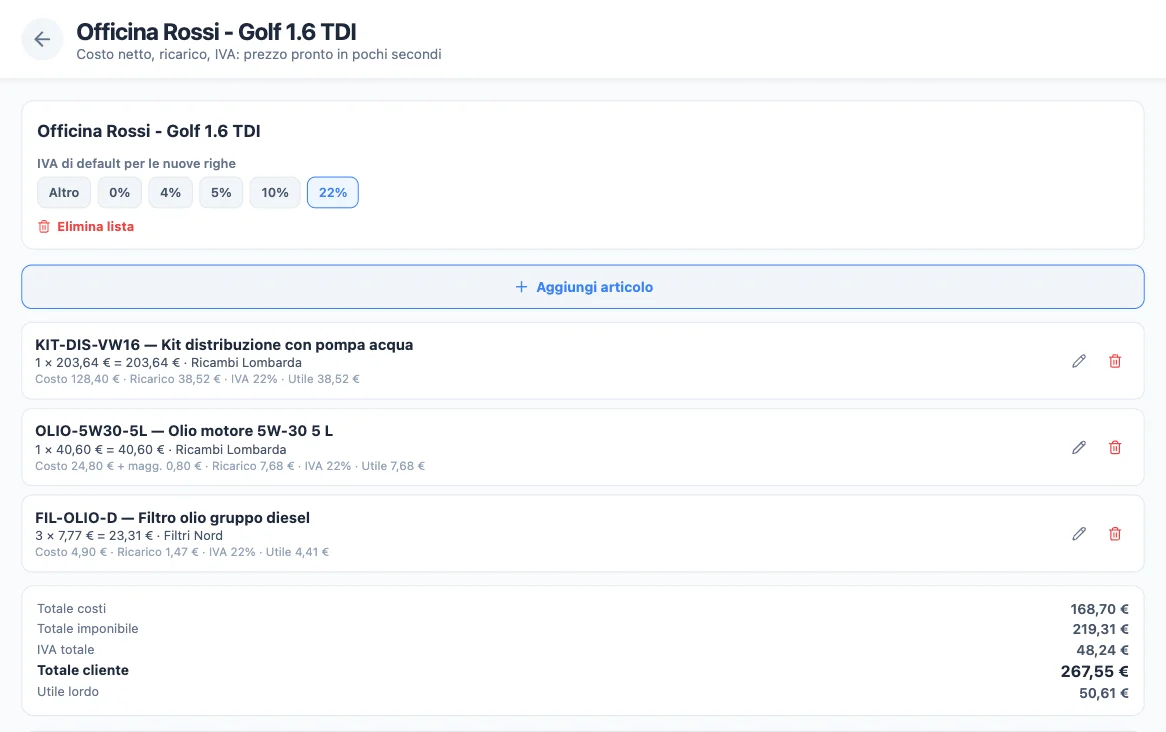Screen dimensions: 1166x732
Task: Click the Elimina lista link
Action: point(86,227)
